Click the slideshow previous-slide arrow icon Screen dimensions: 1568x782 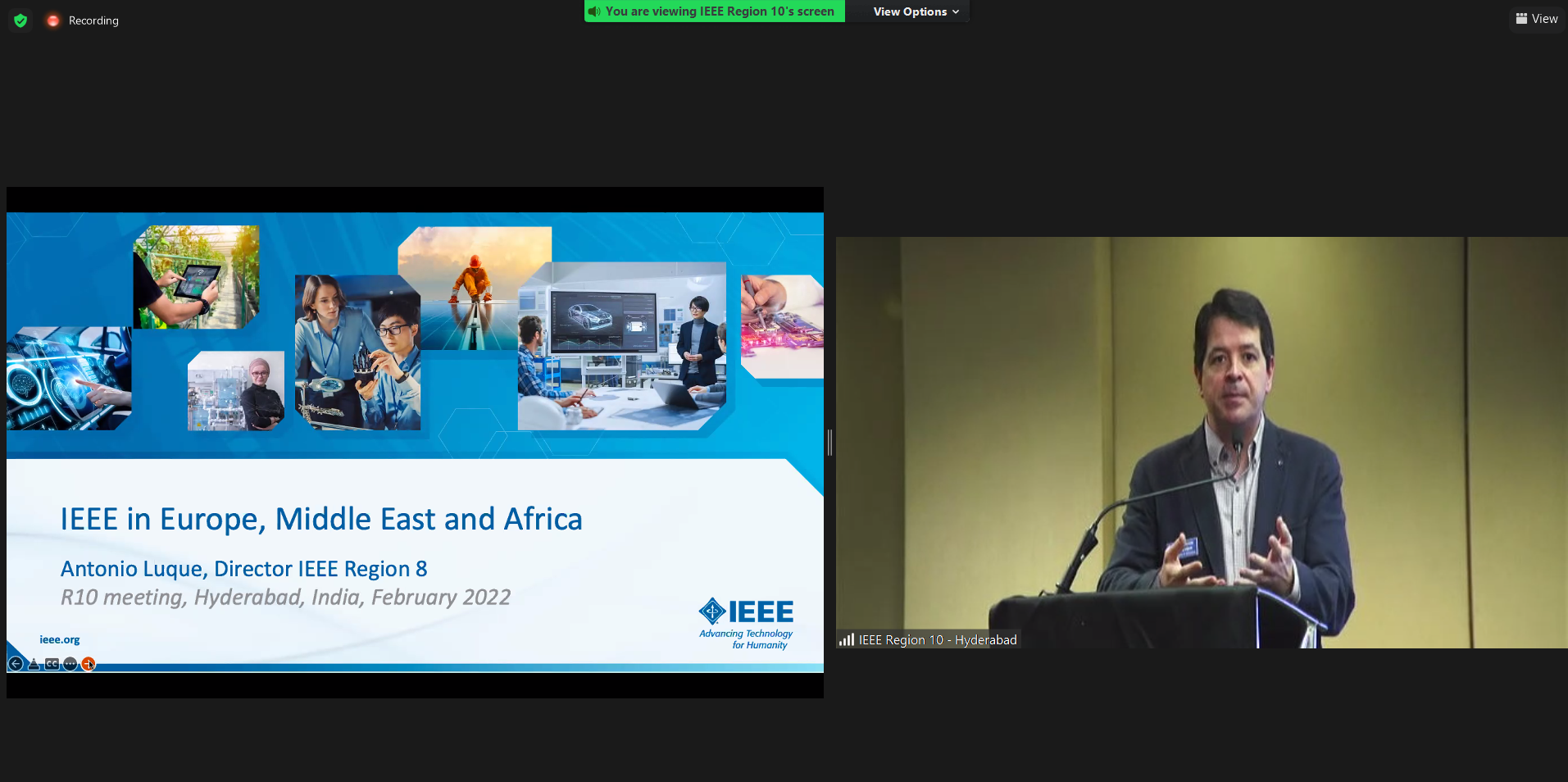(x=16, y=664)
